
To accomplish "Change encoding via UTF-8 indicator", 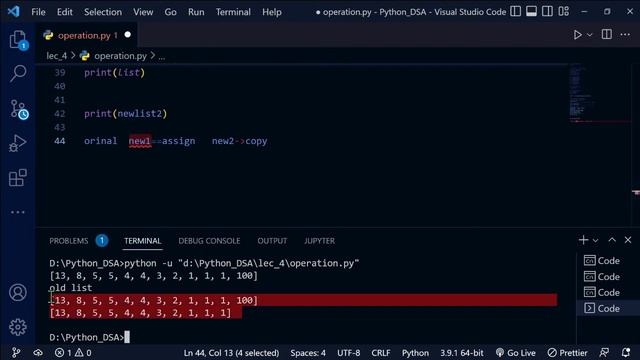I will pos(349,353).
